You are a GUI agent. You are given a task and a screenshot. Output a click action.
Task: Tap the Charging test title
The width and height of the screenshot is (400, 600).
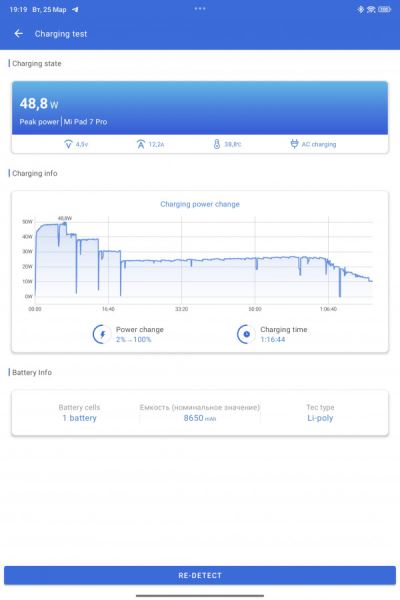click(61, 34)
